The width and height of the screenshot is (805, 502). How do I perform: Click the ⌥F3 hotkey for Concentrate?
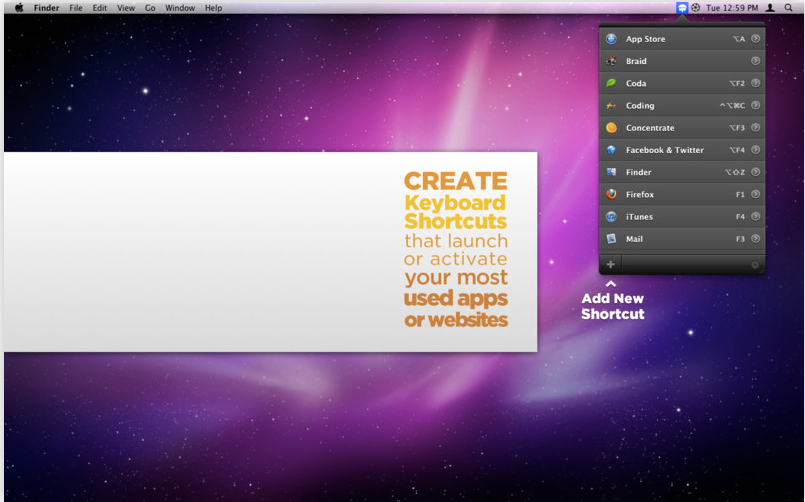pos(737,128)
